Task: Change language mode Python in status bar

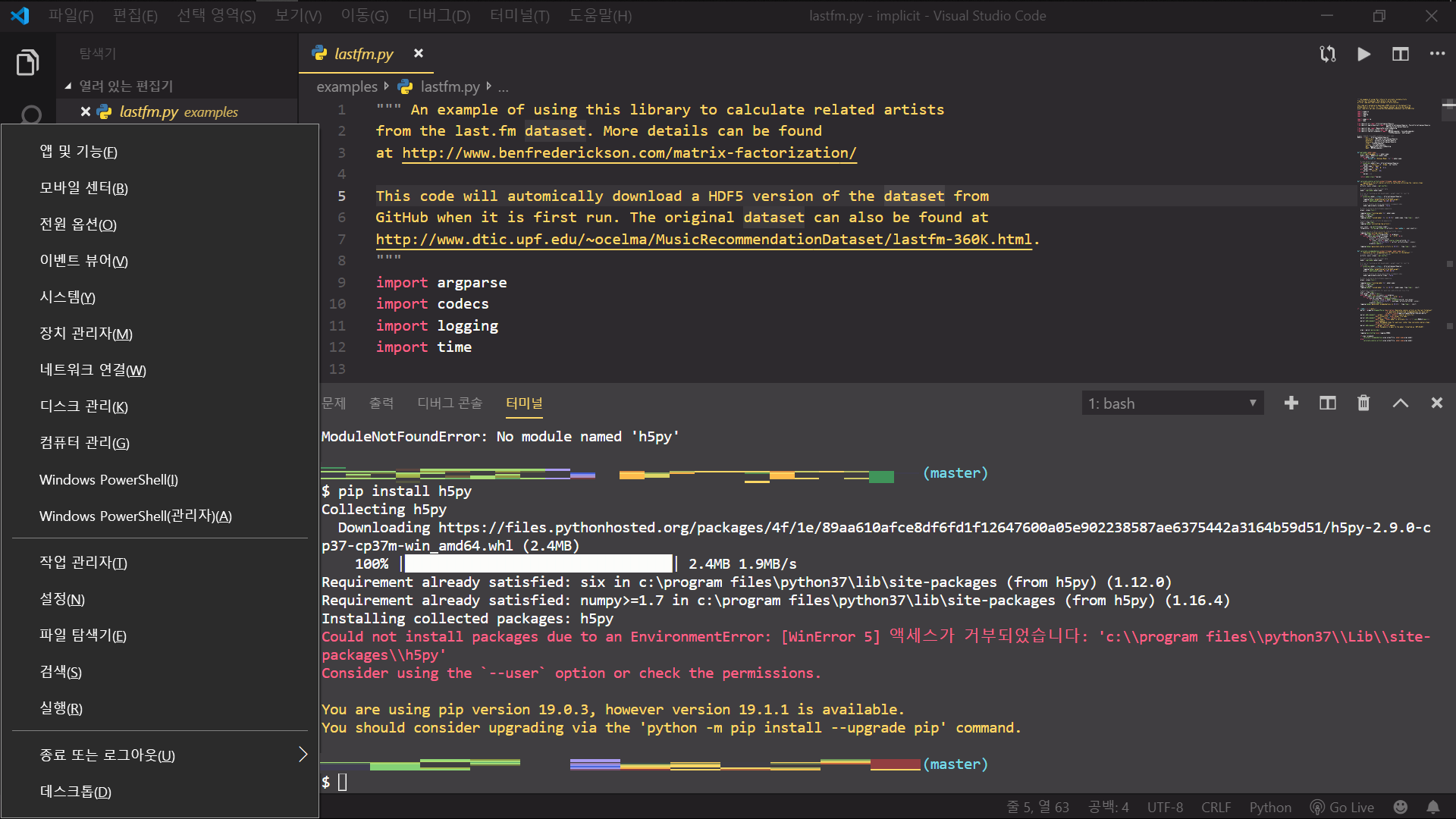Action: (x=1270, y=807)
